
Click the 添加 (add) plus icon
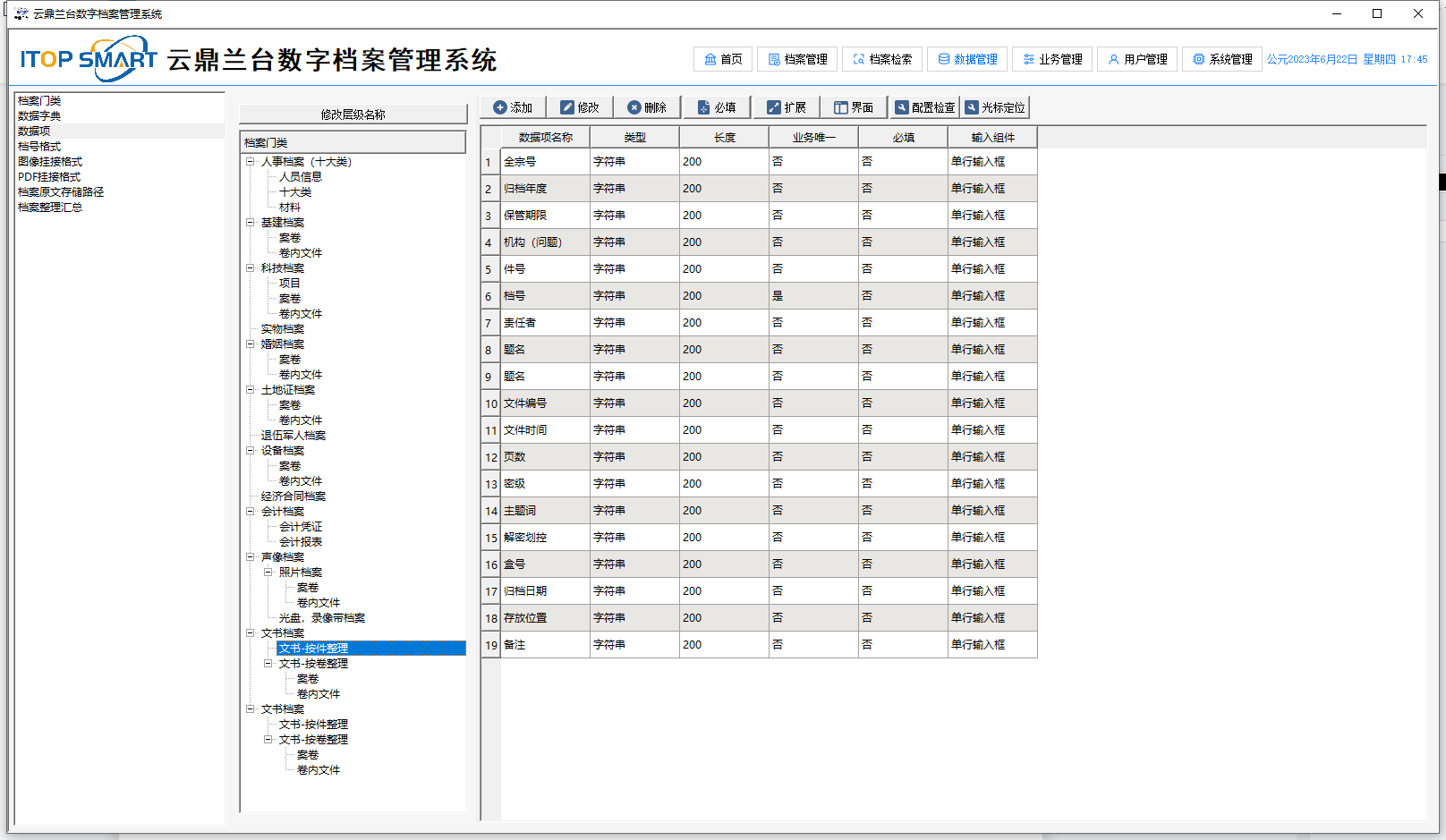[x=500, y=107]
